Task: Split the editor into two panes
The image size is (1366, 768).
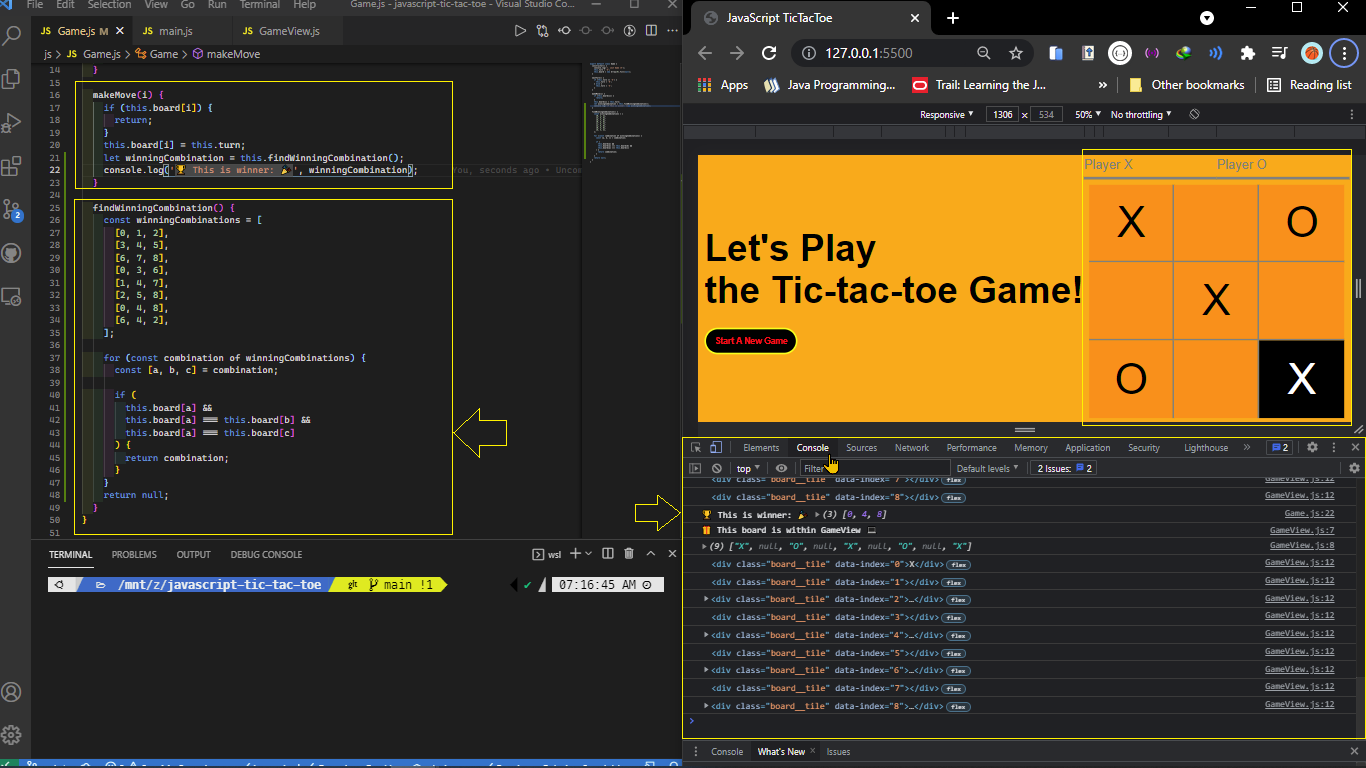Action: pyautogui.click(x=652, y=30)
